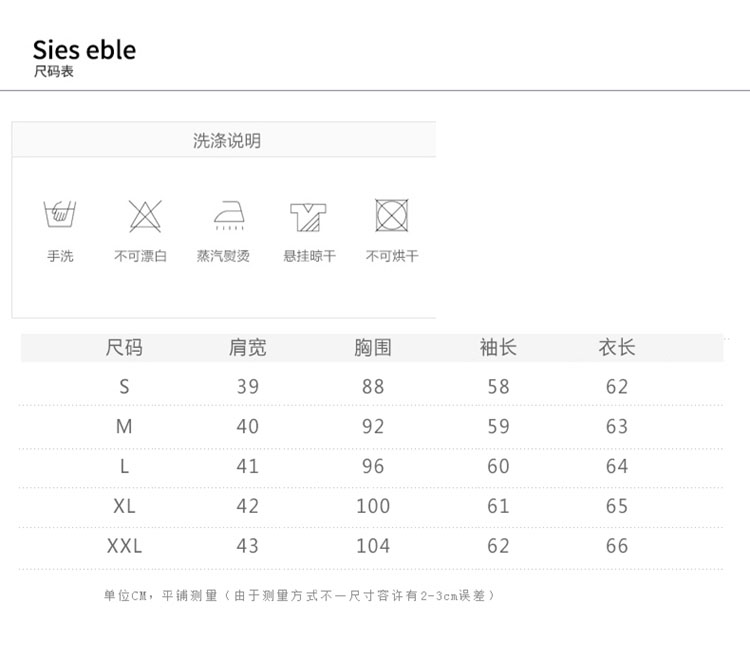
Task: Click the hand wash basin icon
Action: 60,214
